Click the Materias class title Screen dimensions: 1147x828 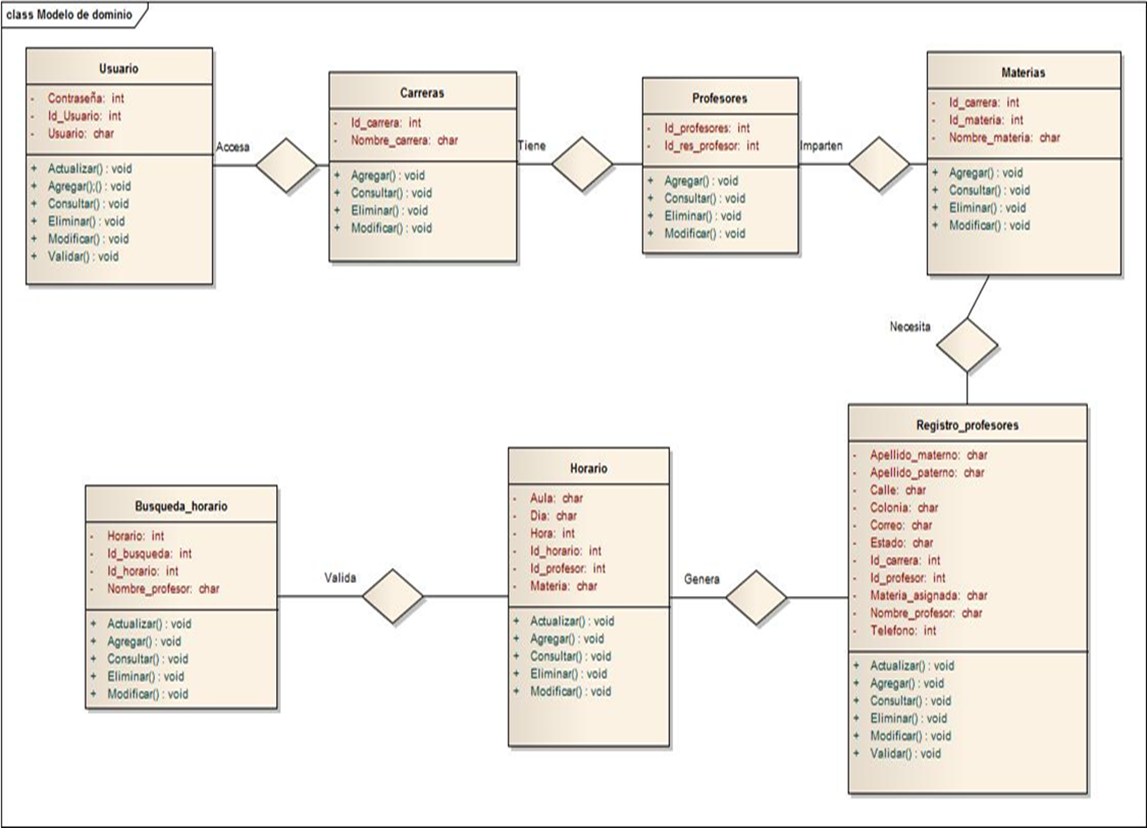tap(1024, 73)
